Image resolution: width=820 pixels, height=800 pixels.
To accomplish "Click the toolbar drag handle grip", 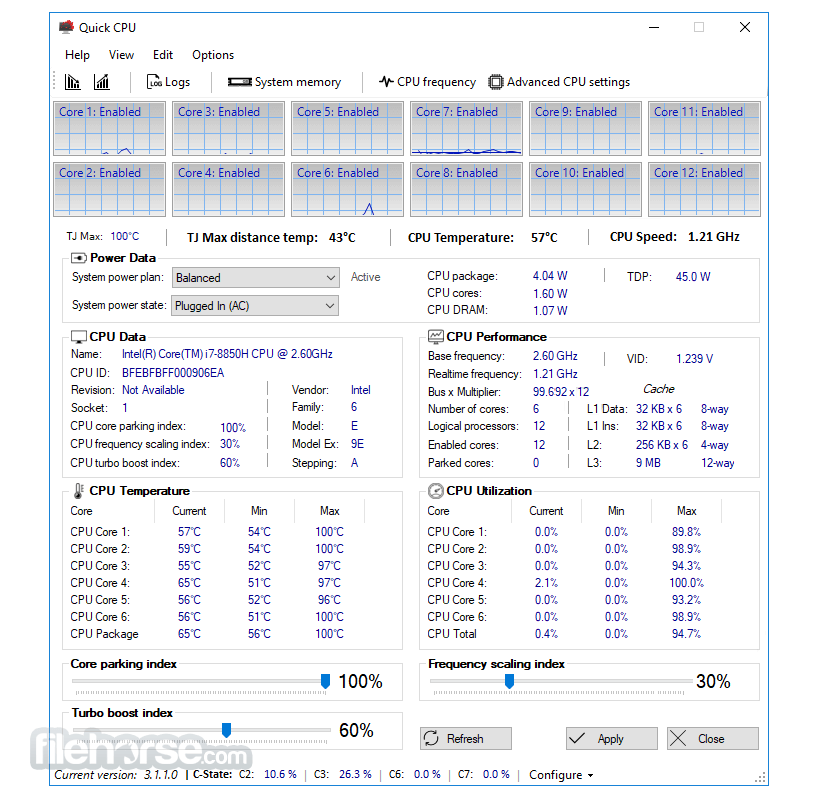I will (x=54, y=82).
